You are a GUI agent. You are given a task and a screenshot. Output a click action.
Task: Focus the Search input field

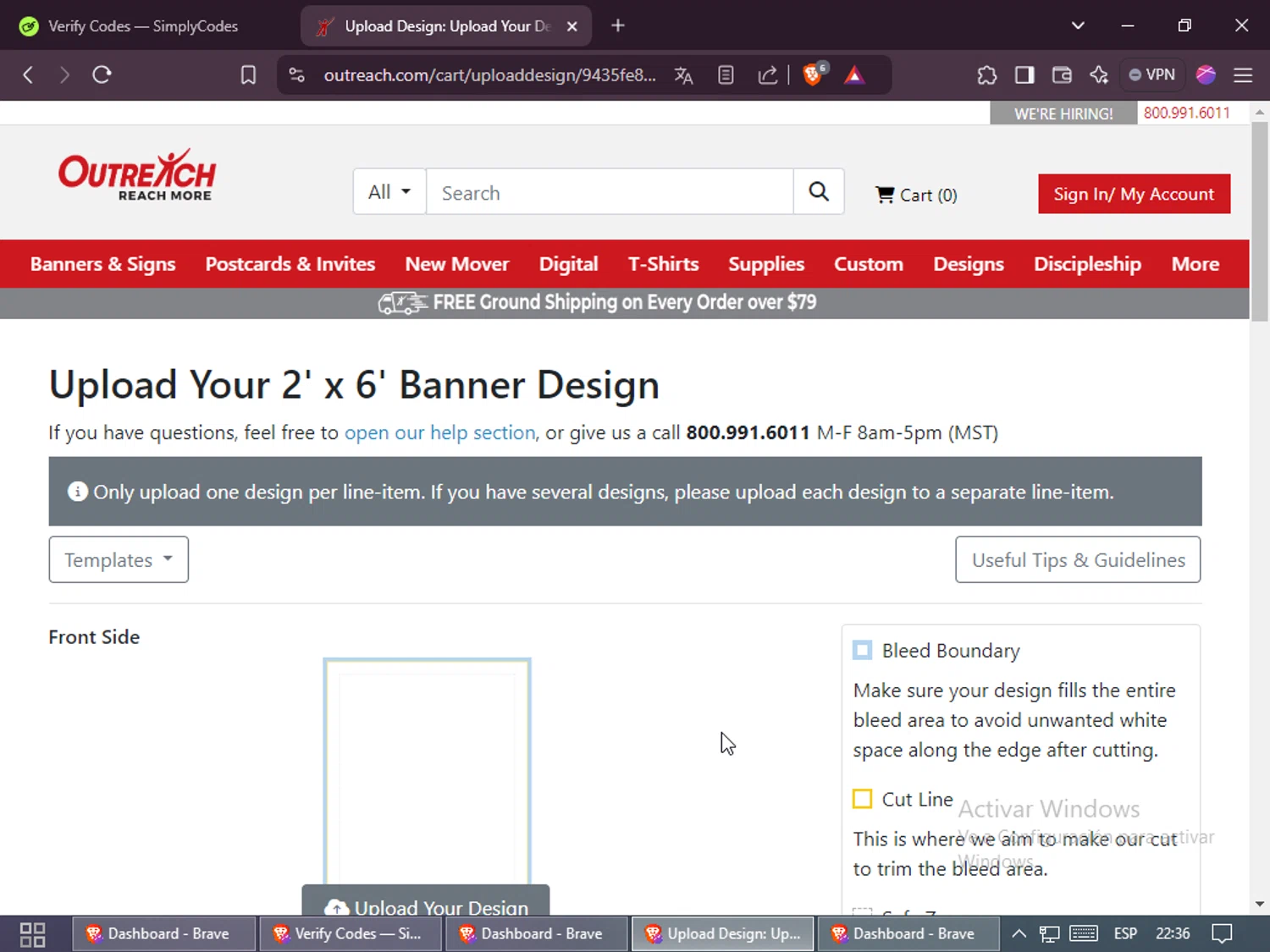(x=610, y=192)
